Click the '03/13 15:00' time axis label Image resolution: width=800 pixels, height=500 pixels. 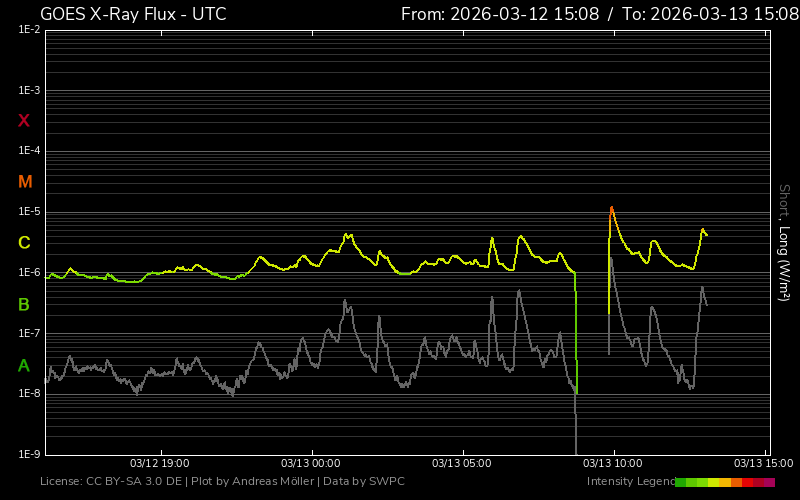pos(764,463)
